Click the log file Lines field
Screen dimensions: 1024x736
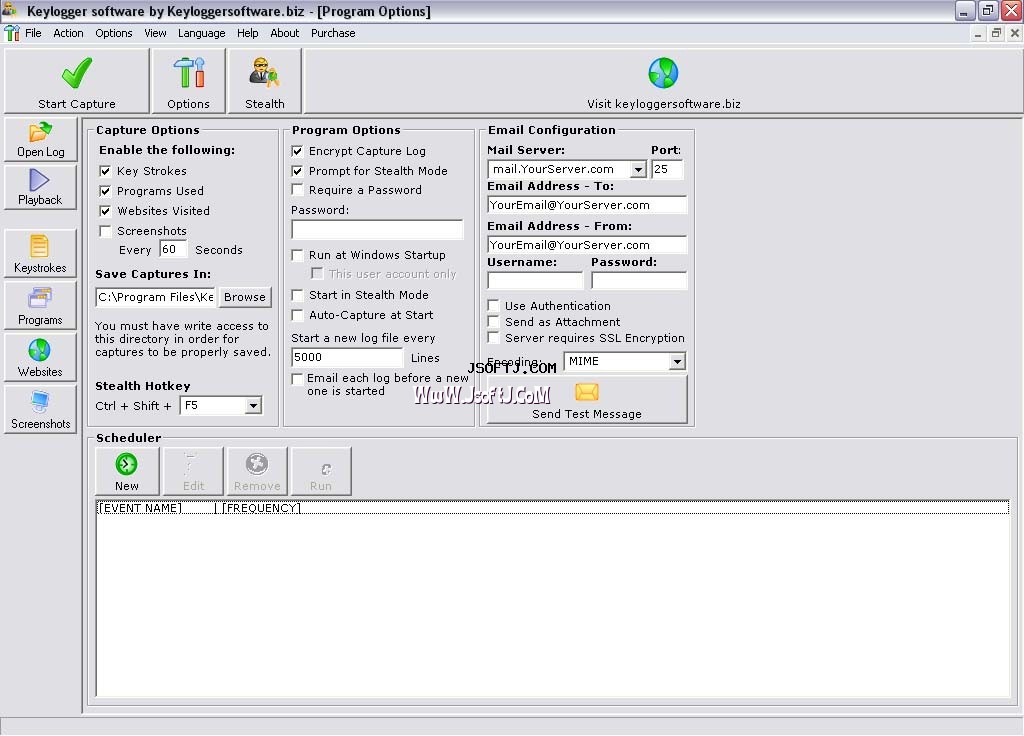coord(347,357)
